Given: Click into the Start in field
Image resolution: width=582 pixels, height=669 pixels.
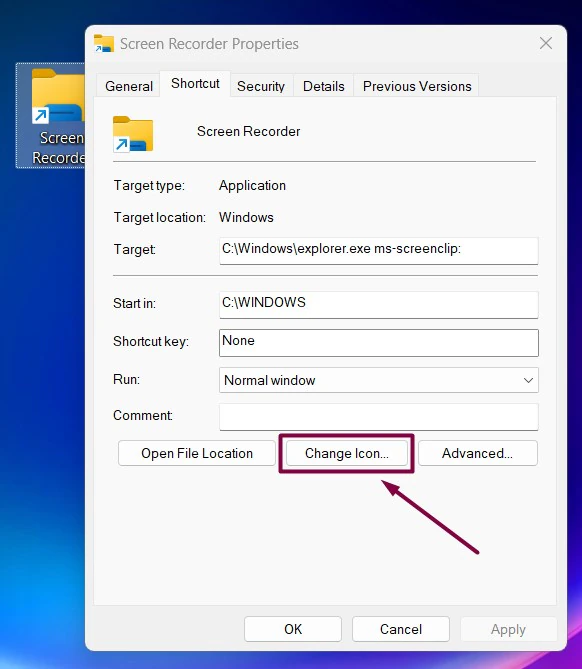Looking at the screenshot, I should (378, 305).
